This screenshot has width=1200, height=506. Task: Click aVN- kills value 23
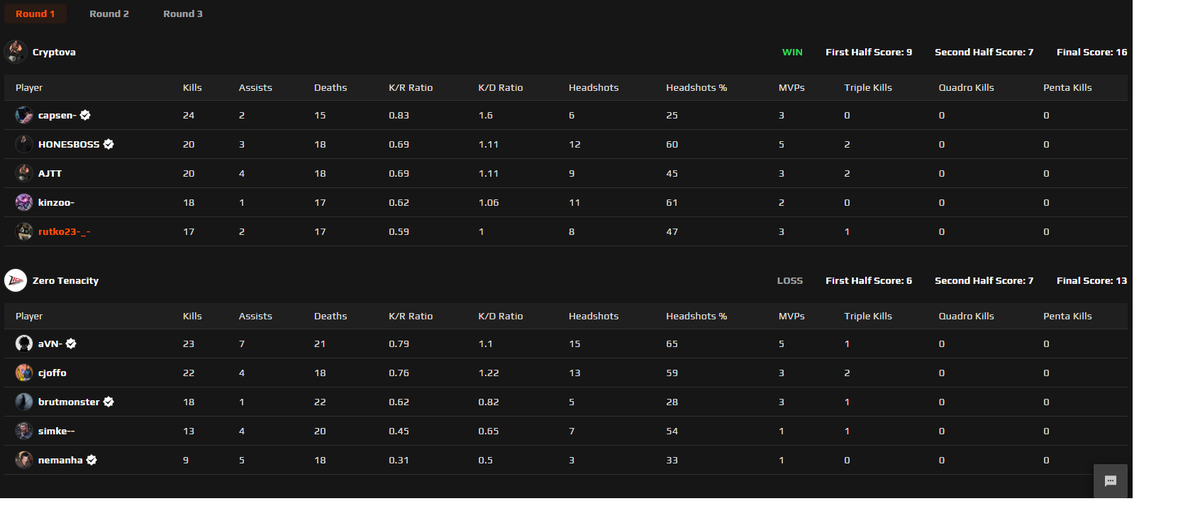coord(188,344)
